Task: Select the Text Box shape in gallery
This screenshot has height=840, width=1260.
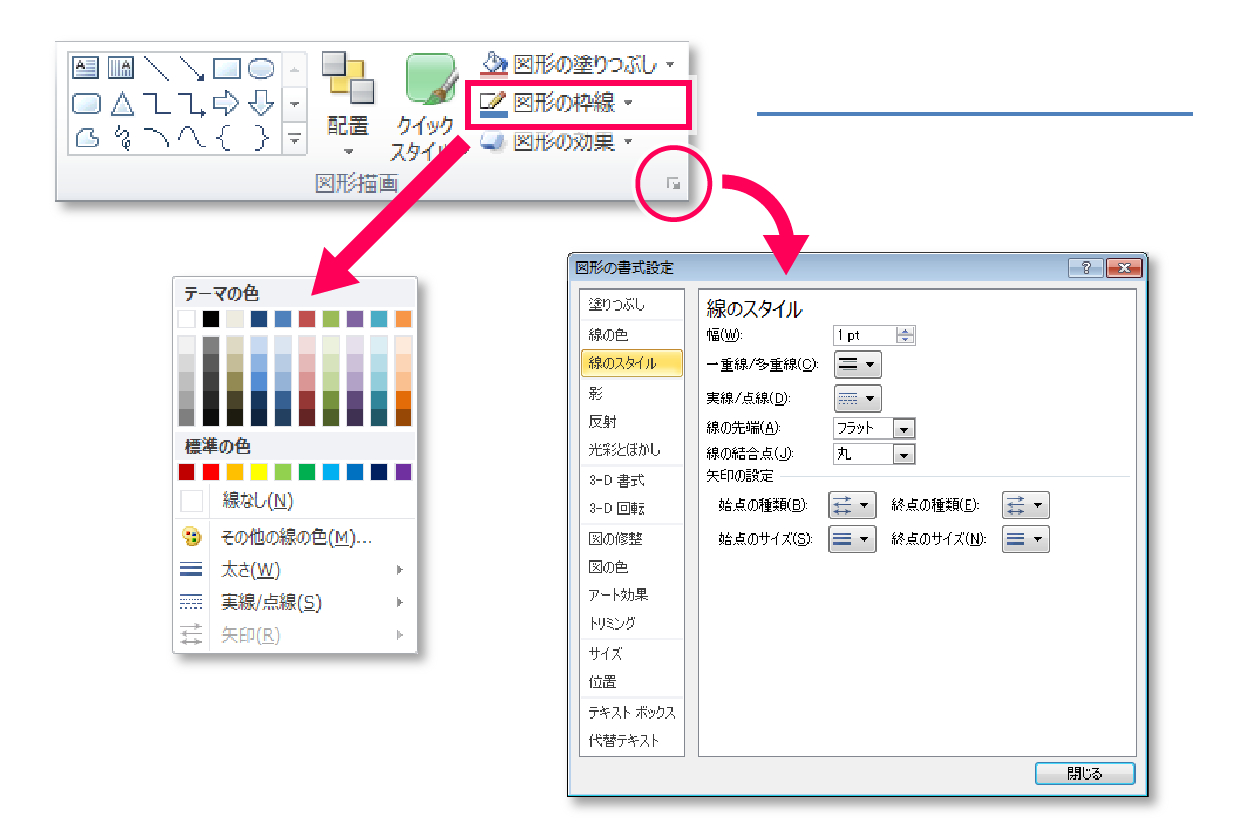Action: [86, 68]
